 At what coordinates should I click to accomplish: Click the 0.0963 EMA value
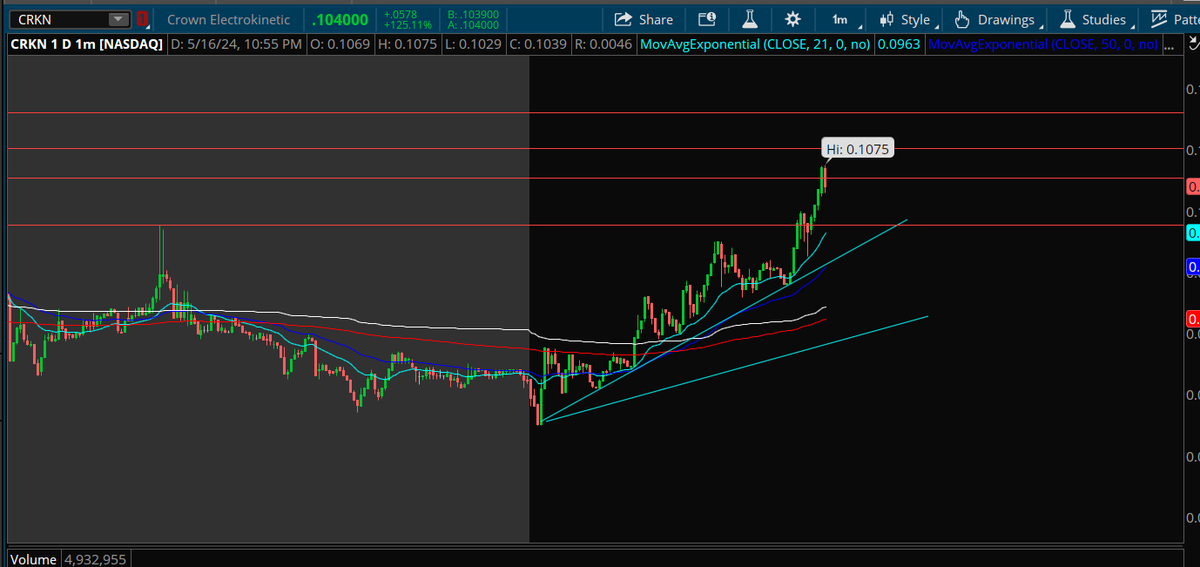tap(899, 44)
